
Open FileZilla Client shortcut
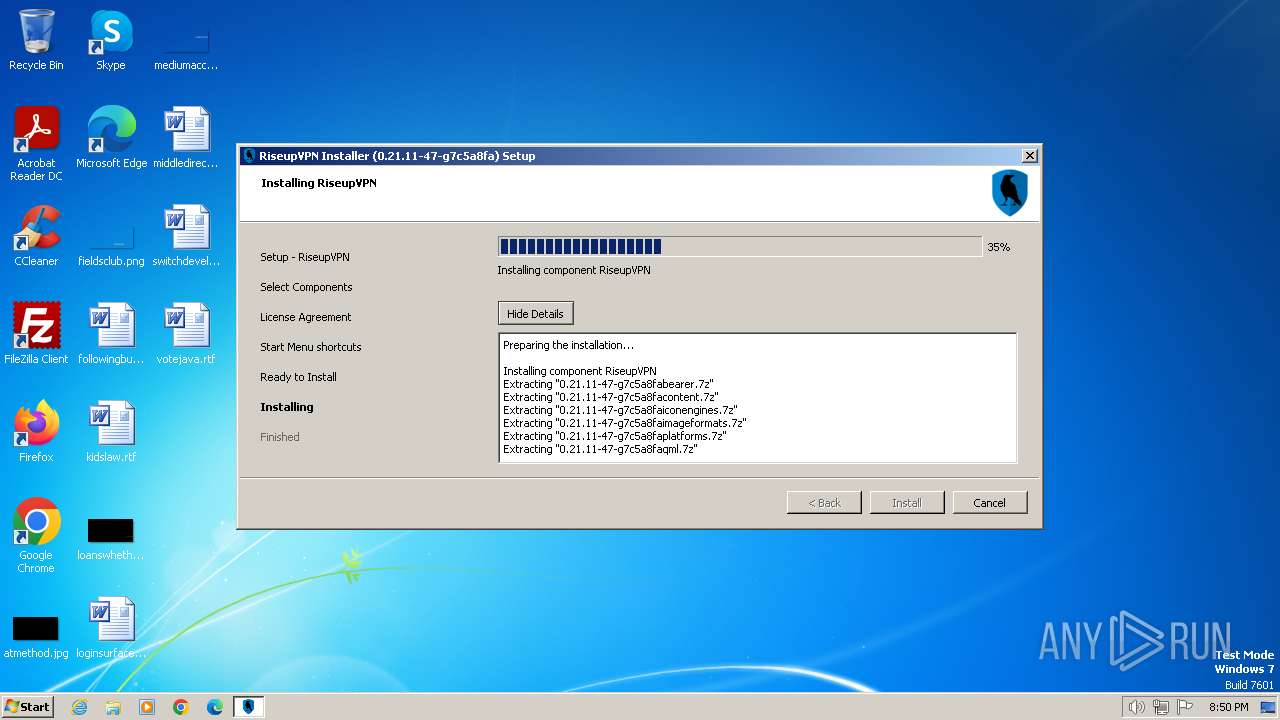pos(36,334)
